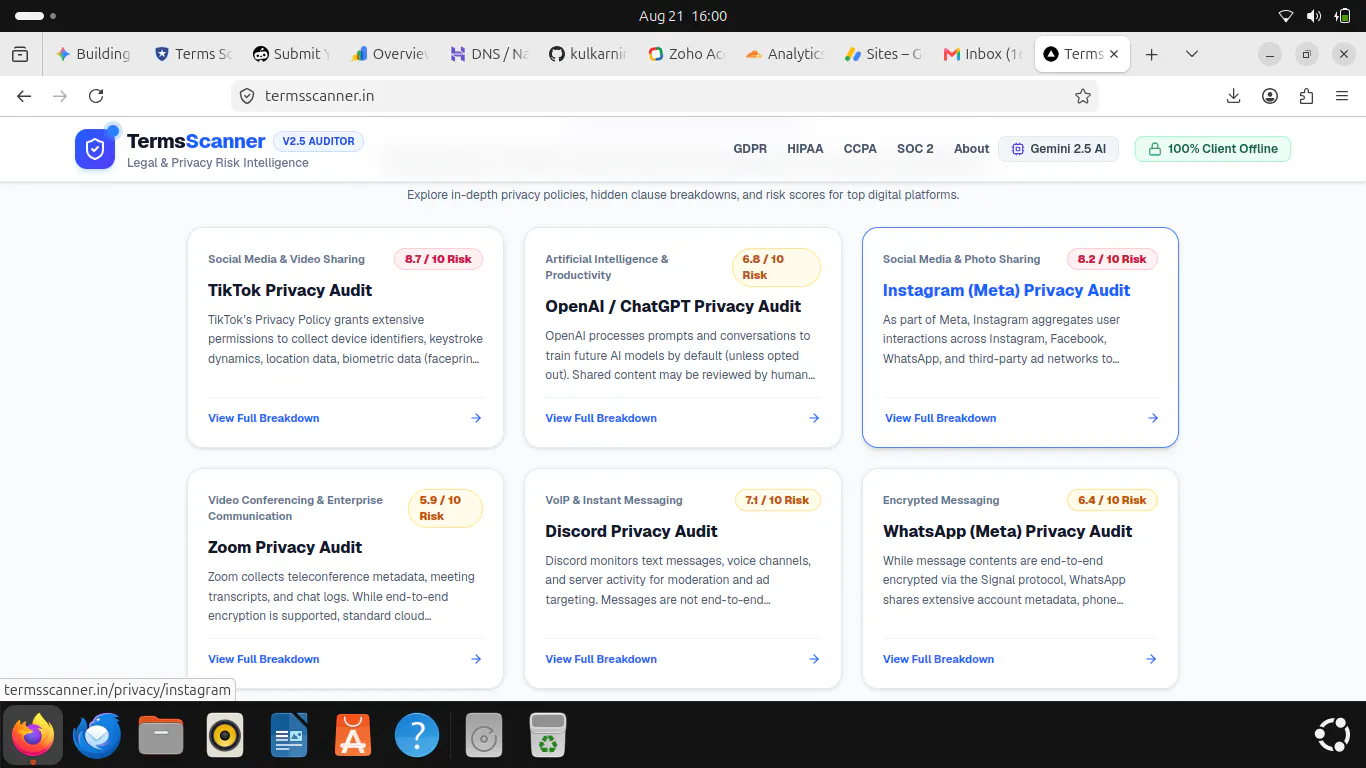Click View Full Breakdown for Instagram
This screenshot has width=1366, height=768.
pos(941,418)
